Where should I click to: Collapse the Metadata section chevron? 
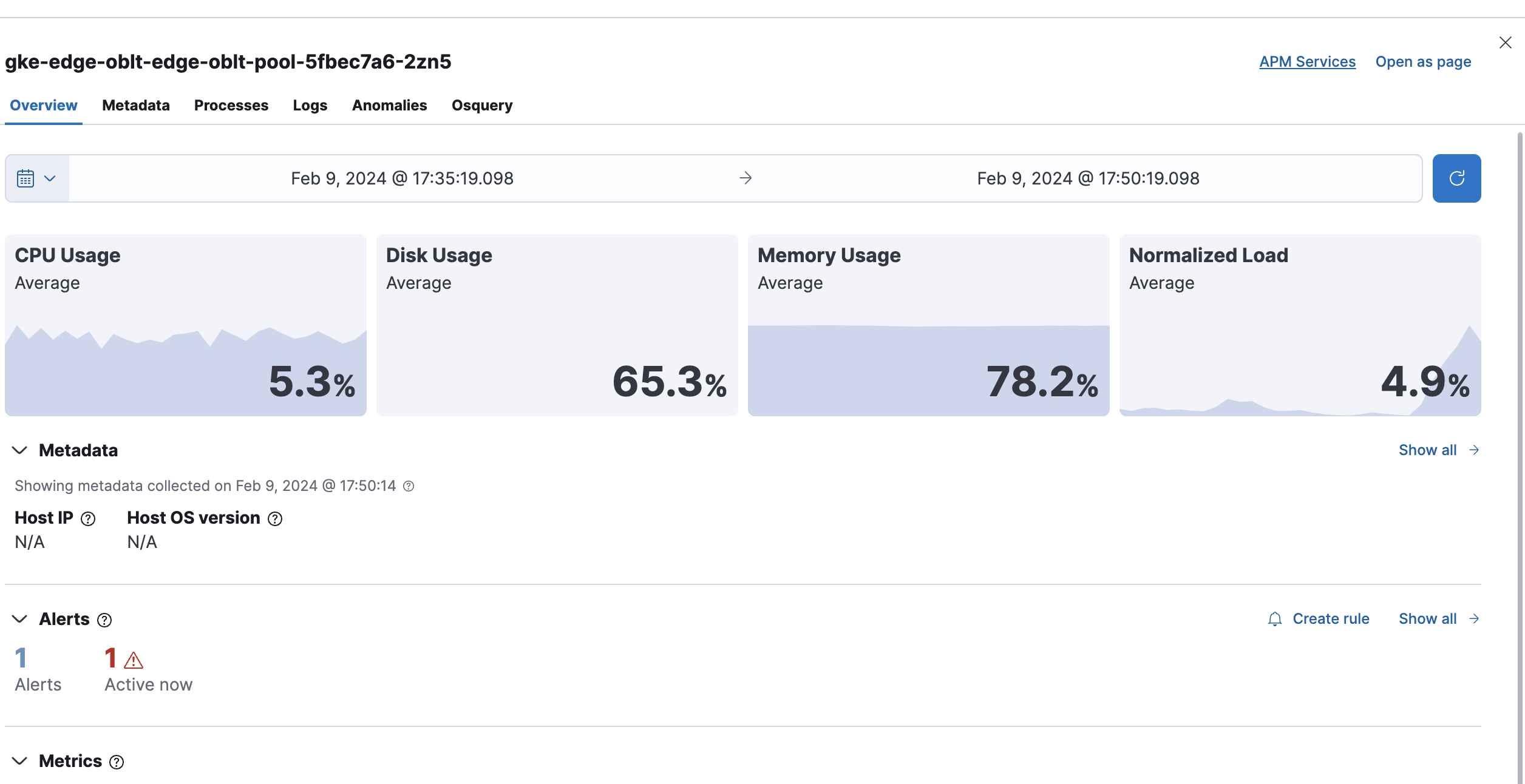tap(21, 450)
